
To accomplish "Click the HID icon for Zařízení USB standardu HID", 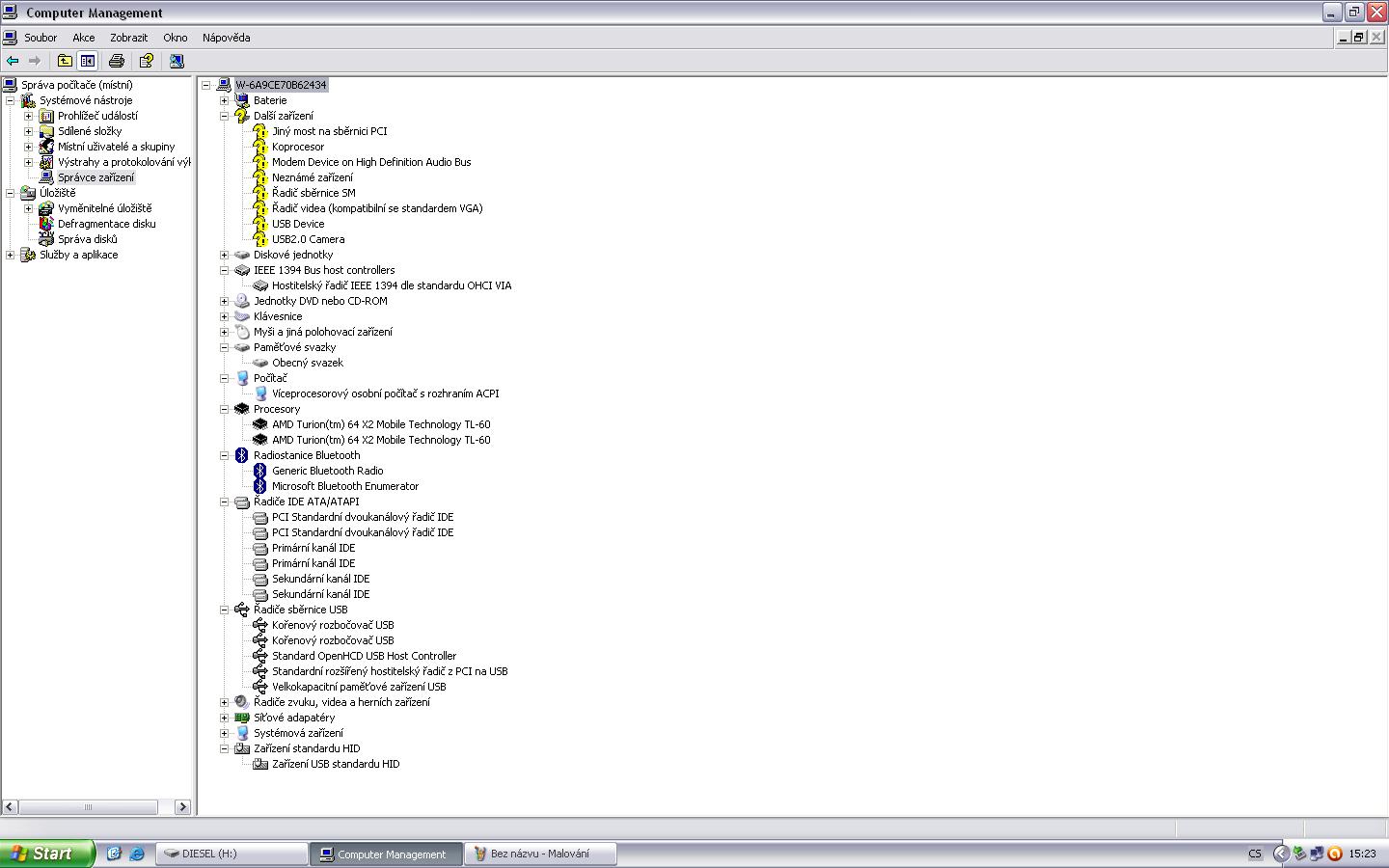I will (x=259, y=764).
